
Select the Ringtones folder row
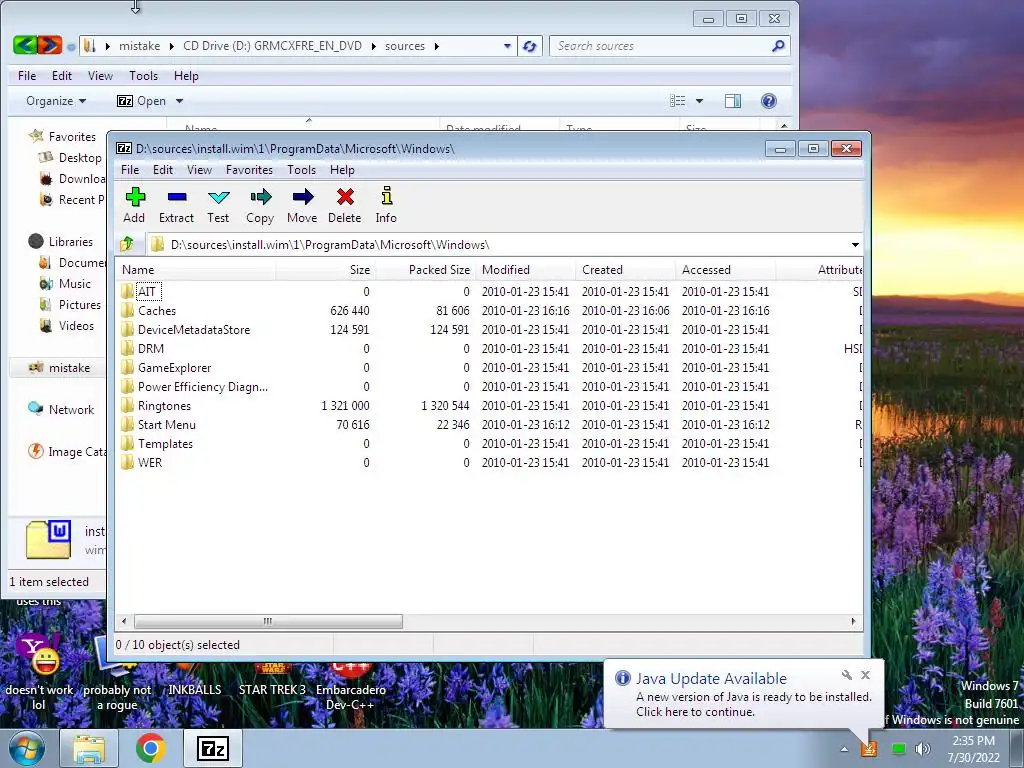tap(490, 406)
